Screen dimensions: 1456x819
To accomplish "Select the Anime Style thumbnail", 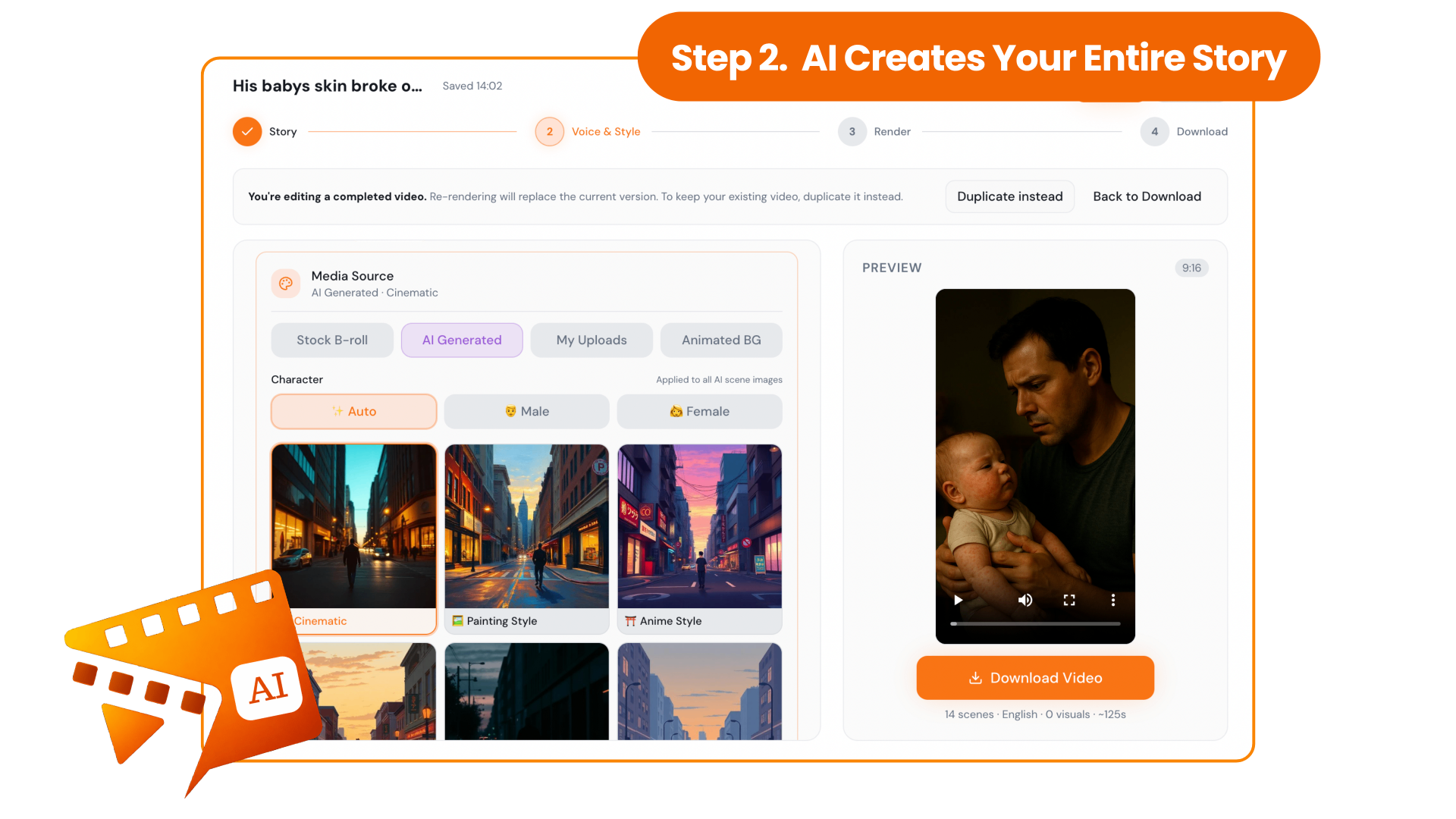I will click(x=700, y=538).
